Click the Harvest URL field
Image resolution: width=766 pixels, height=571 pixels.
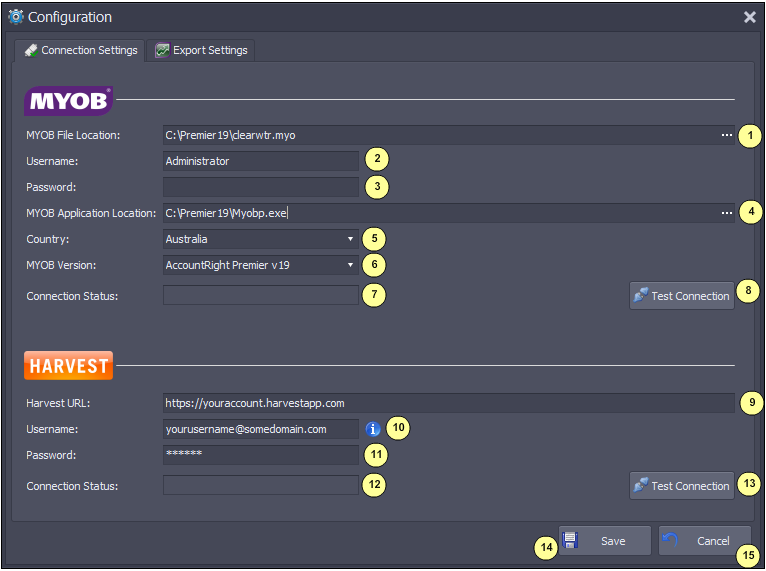448,403
